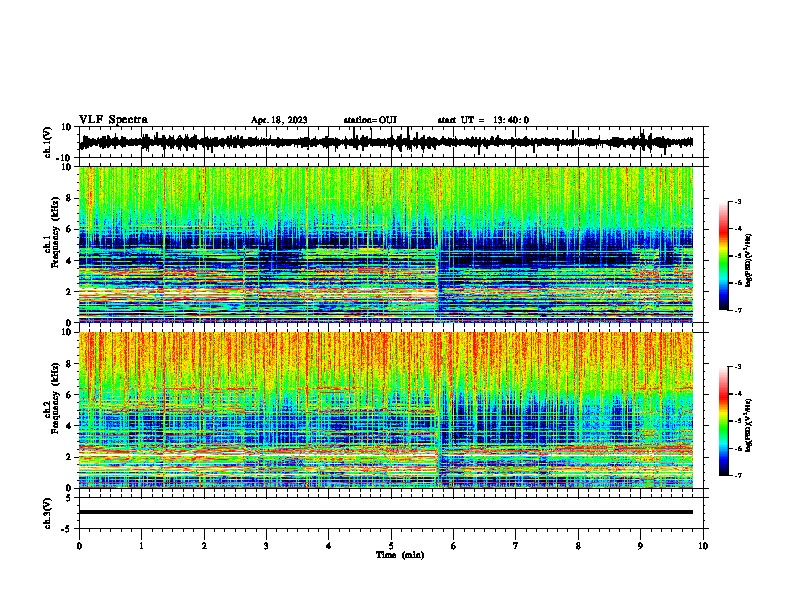Viewport: 792px width, 612px height.
Task: Click the ch.2 "Frequency (kHz)" axis label
Action: coord(55,398)
